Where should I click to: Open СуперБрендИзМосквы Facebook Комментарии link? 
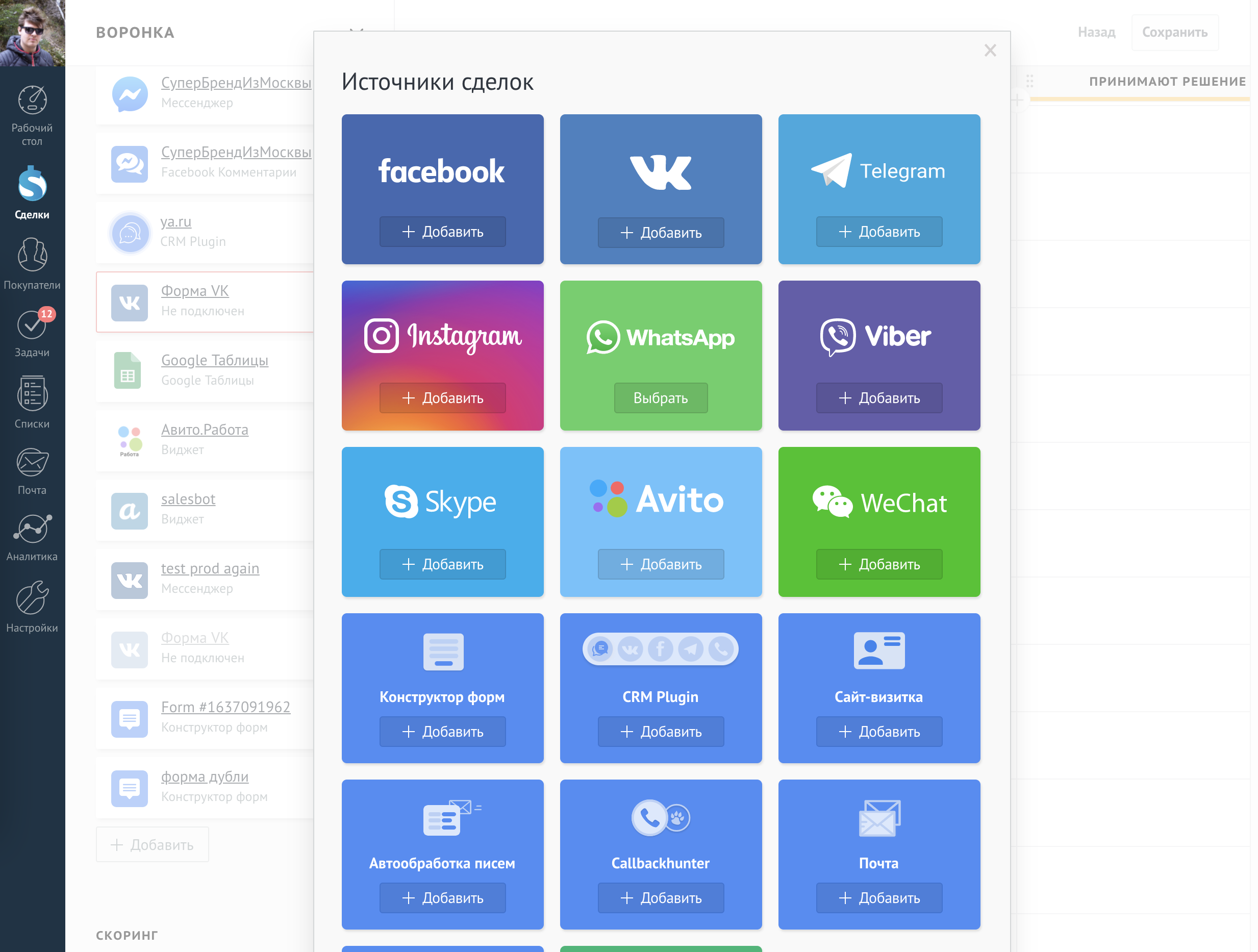point(236,153)
